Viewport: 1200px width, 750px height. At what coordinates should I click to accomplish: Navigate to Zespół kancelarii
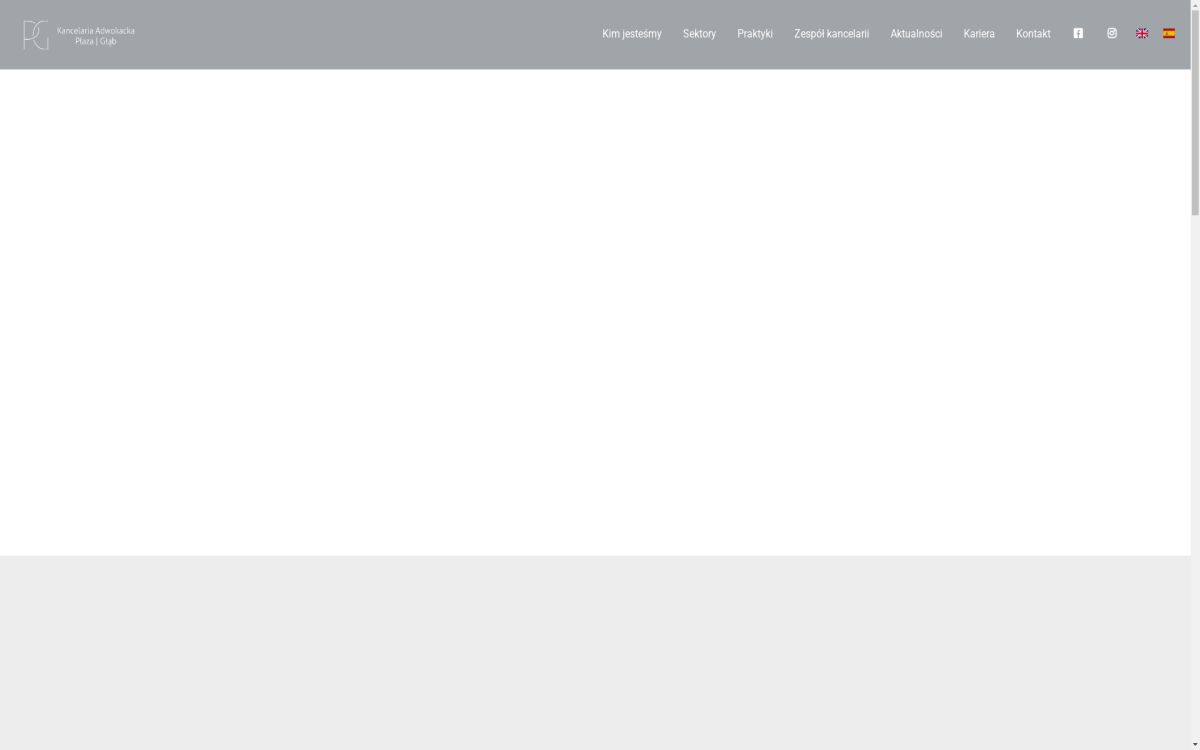(x=831, y=34)
